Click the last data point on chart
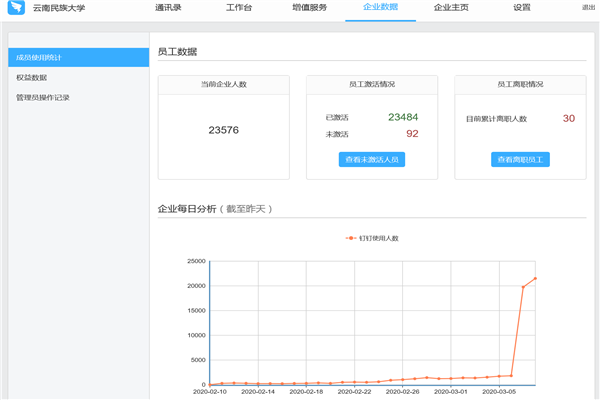 point(535,278)
